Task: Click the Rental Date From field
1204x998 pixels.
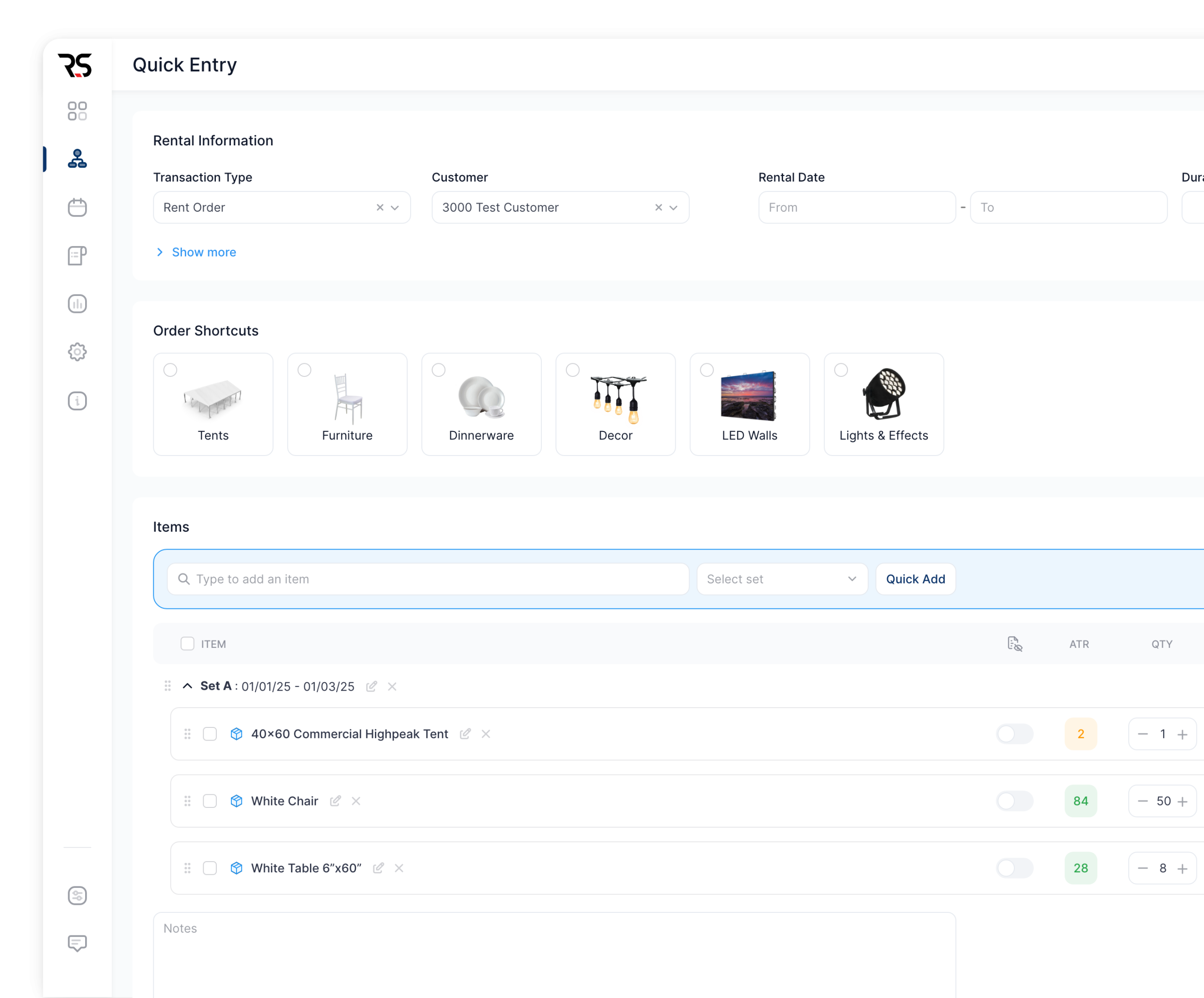Action: click(x=857, y=208)
